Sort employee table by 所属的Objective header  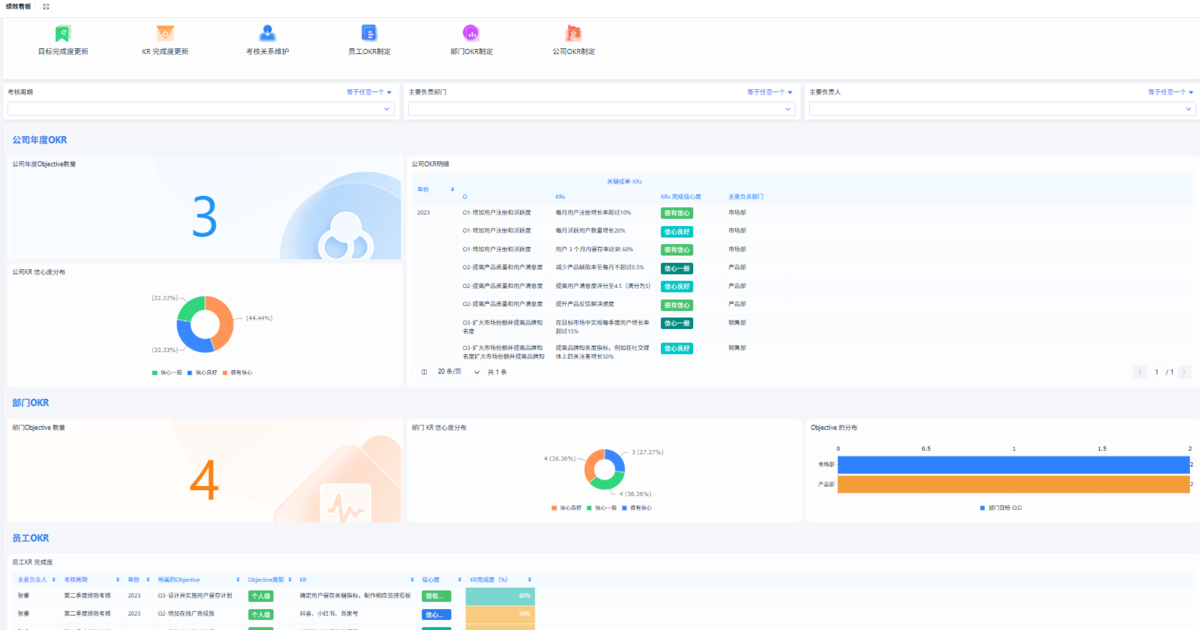coord(196,579)
